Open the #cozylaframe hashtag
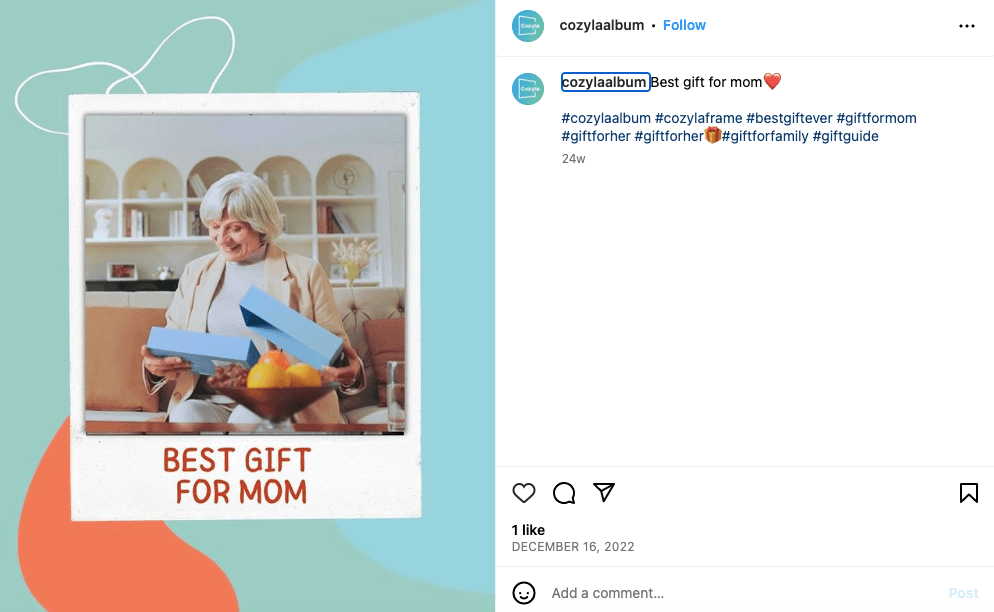This screenshot has width=994, height=612. click(699, 119)
